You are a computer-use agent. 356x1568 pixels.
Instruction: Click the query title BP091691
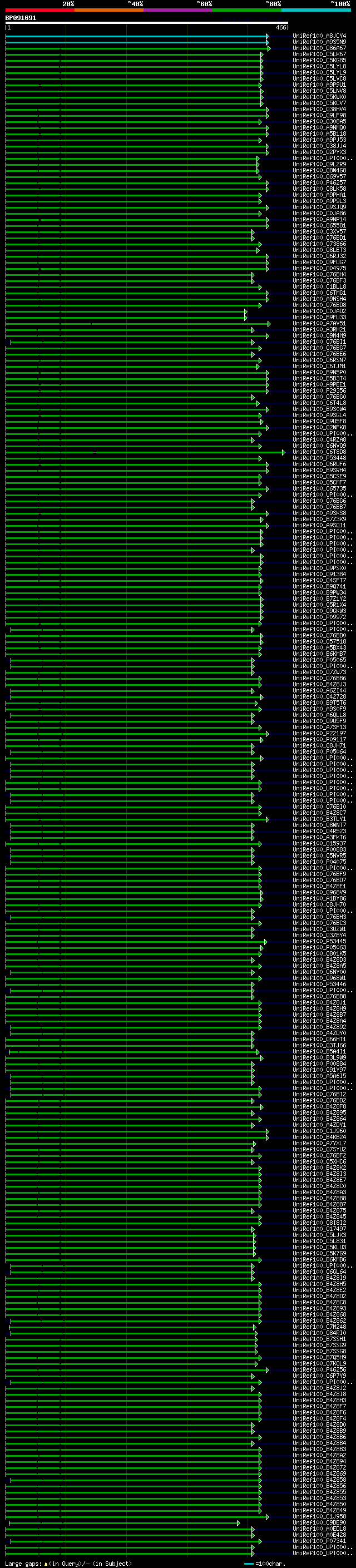[x=21, y=18]
